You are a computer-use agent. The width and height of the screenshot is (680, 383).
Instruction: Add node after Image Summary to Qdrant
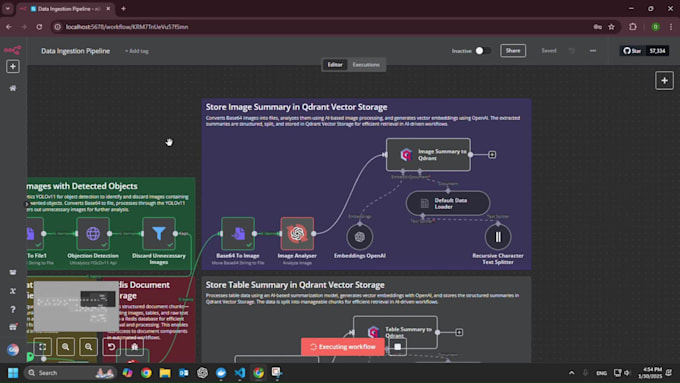[x=492, y=154]
